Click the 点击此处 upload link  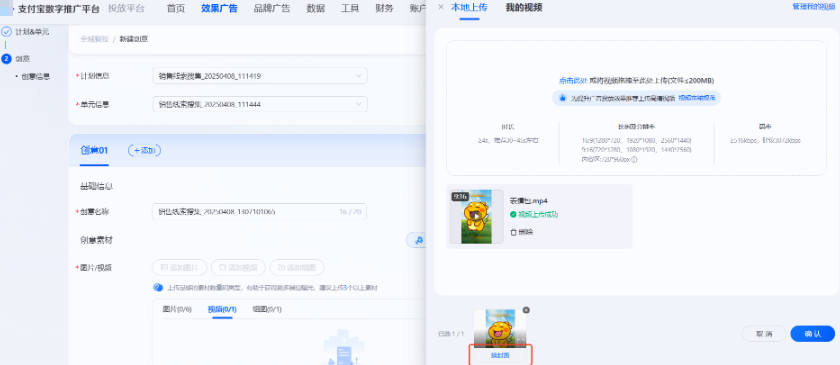[x=573, y=80]
